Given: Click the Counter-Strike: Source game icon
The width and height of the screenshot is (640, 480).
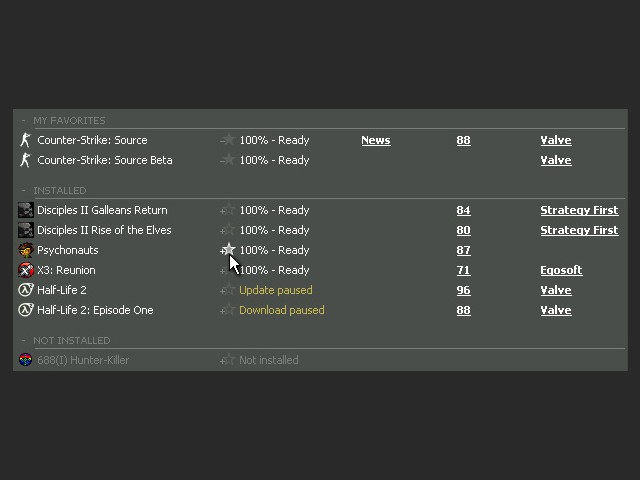Looking at the screenshot, I should click(x=25, y=140).
